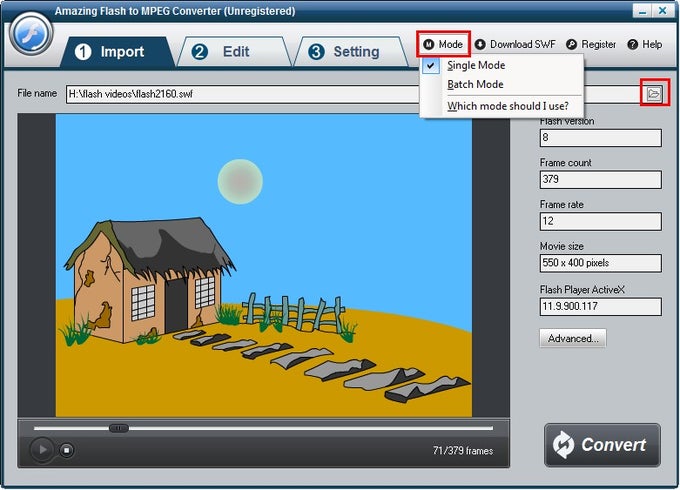Image resolution: width=680 pixels, height=490 pixels.
Task: Close the converter window
Action: click(x=663, y=10)
